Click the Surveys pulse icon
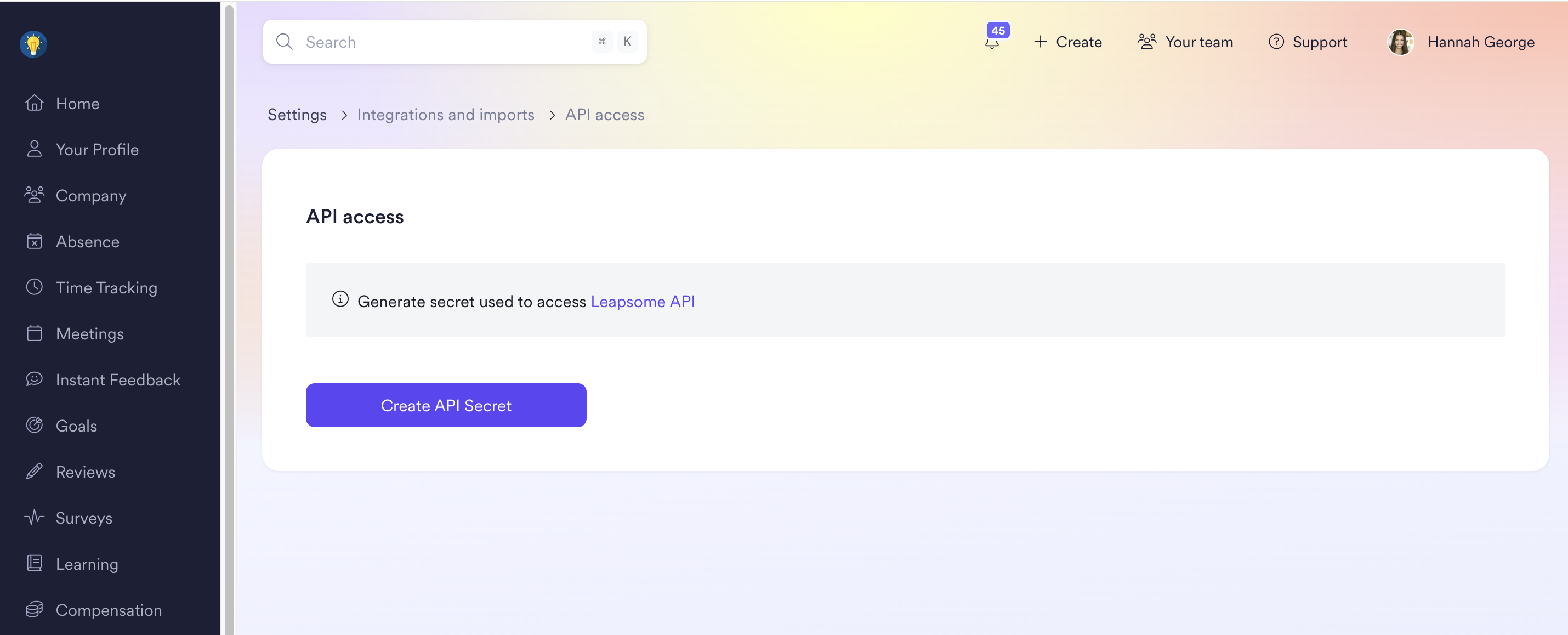1568x635 pixels. [34, 517]
